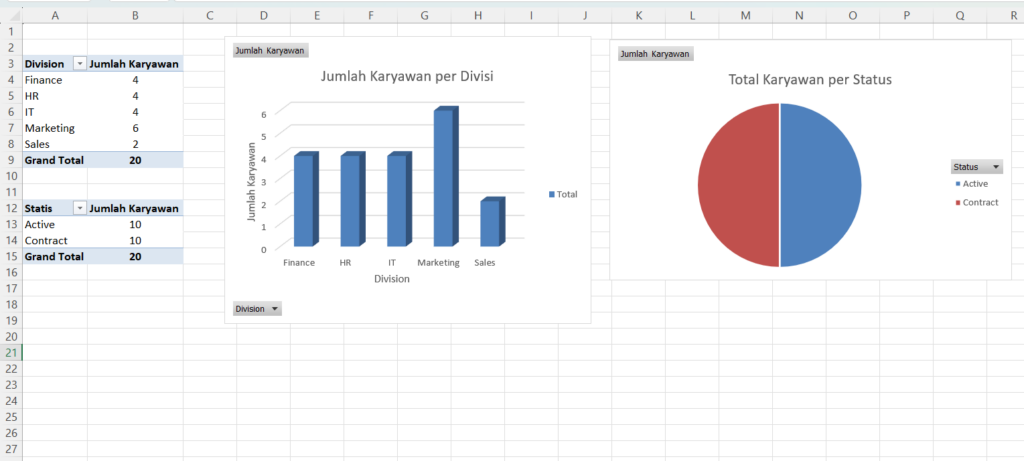Select column Q header
The image size is (1024, 461).
pos(960,16)
